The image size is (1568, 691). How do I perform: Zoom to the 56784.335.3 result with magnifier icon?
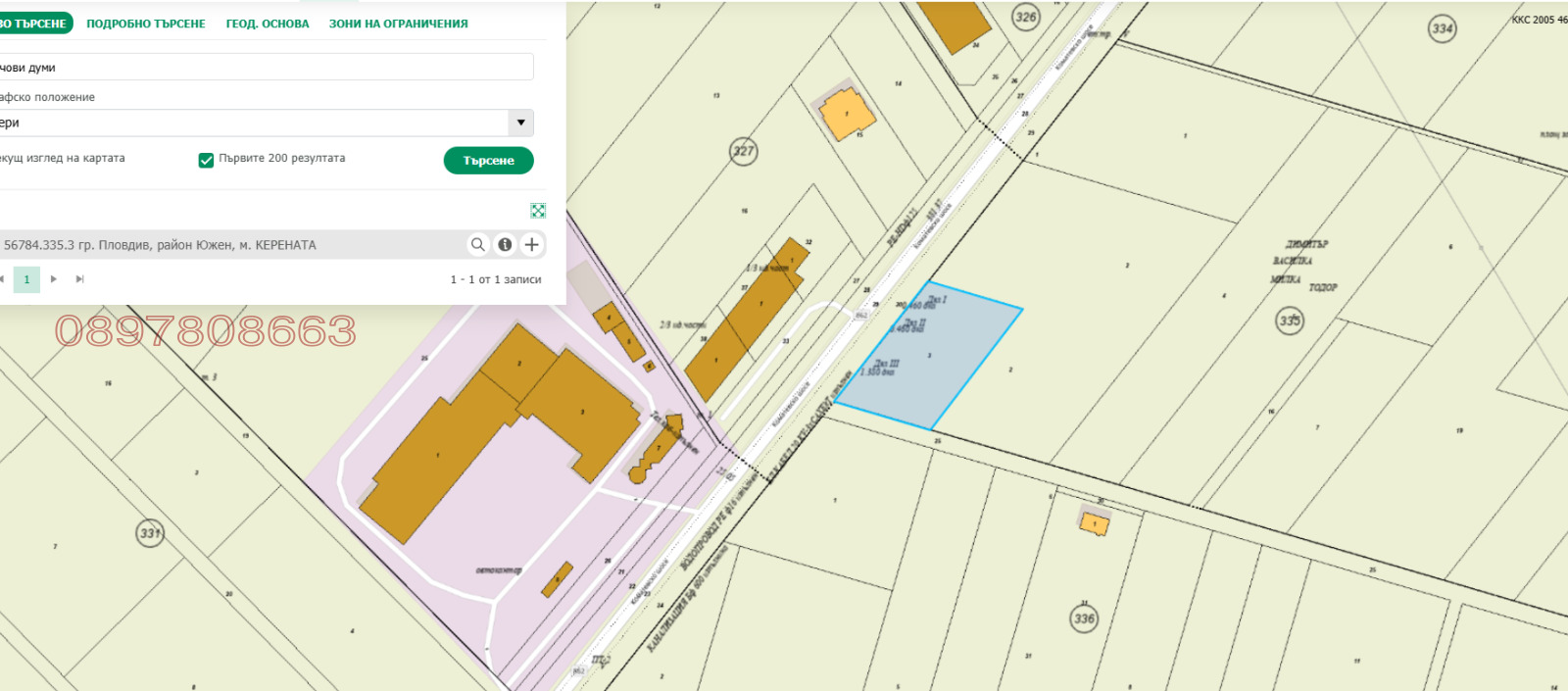[478, 245]
